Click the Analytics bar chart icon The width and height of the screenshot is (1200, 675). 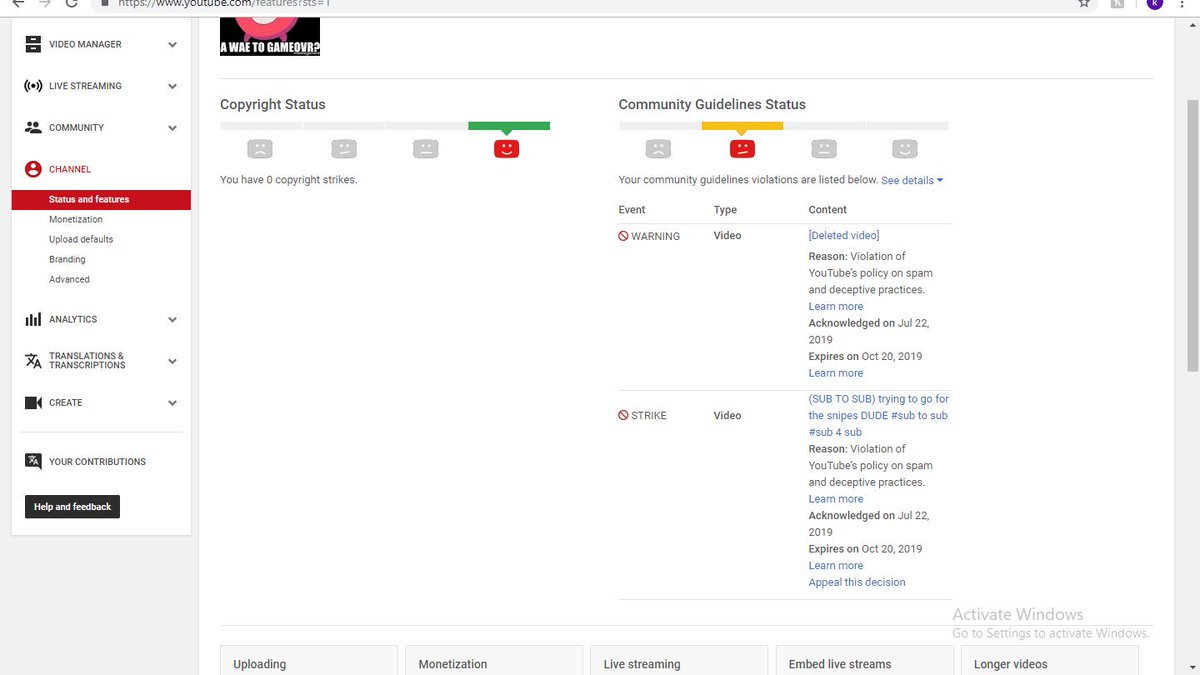tap(33, 320)
